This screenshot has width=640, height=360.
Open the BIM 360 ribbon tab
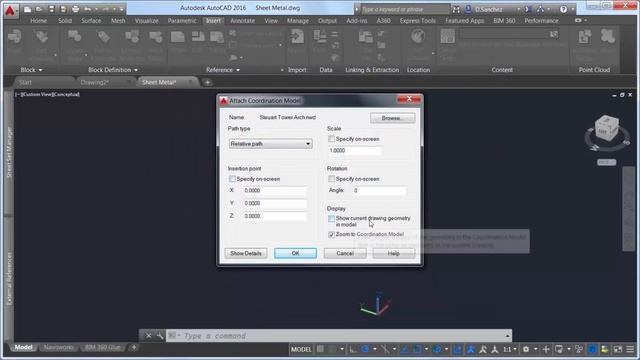tap(504, 20)
